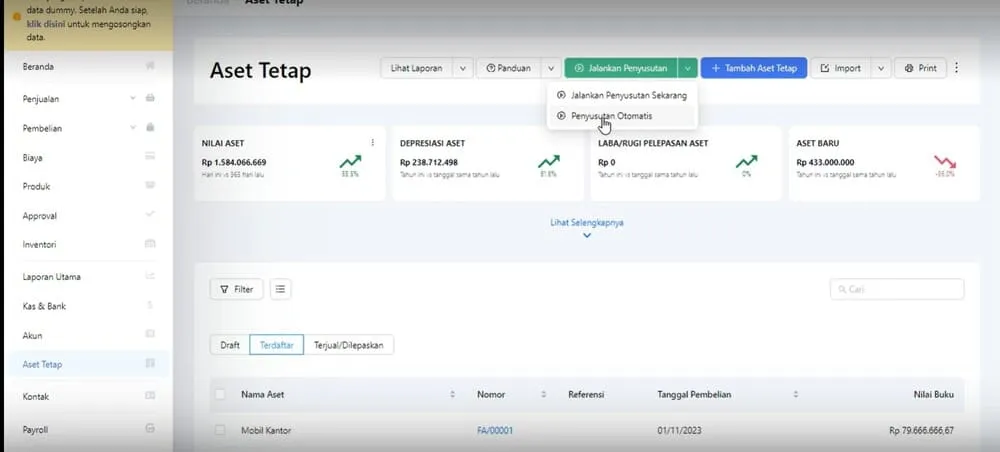Image resolution: width=1000 pixels, height=452 pixels.
Task: Click the three-dot icon on Nilai Aset card
Action: 373,143
